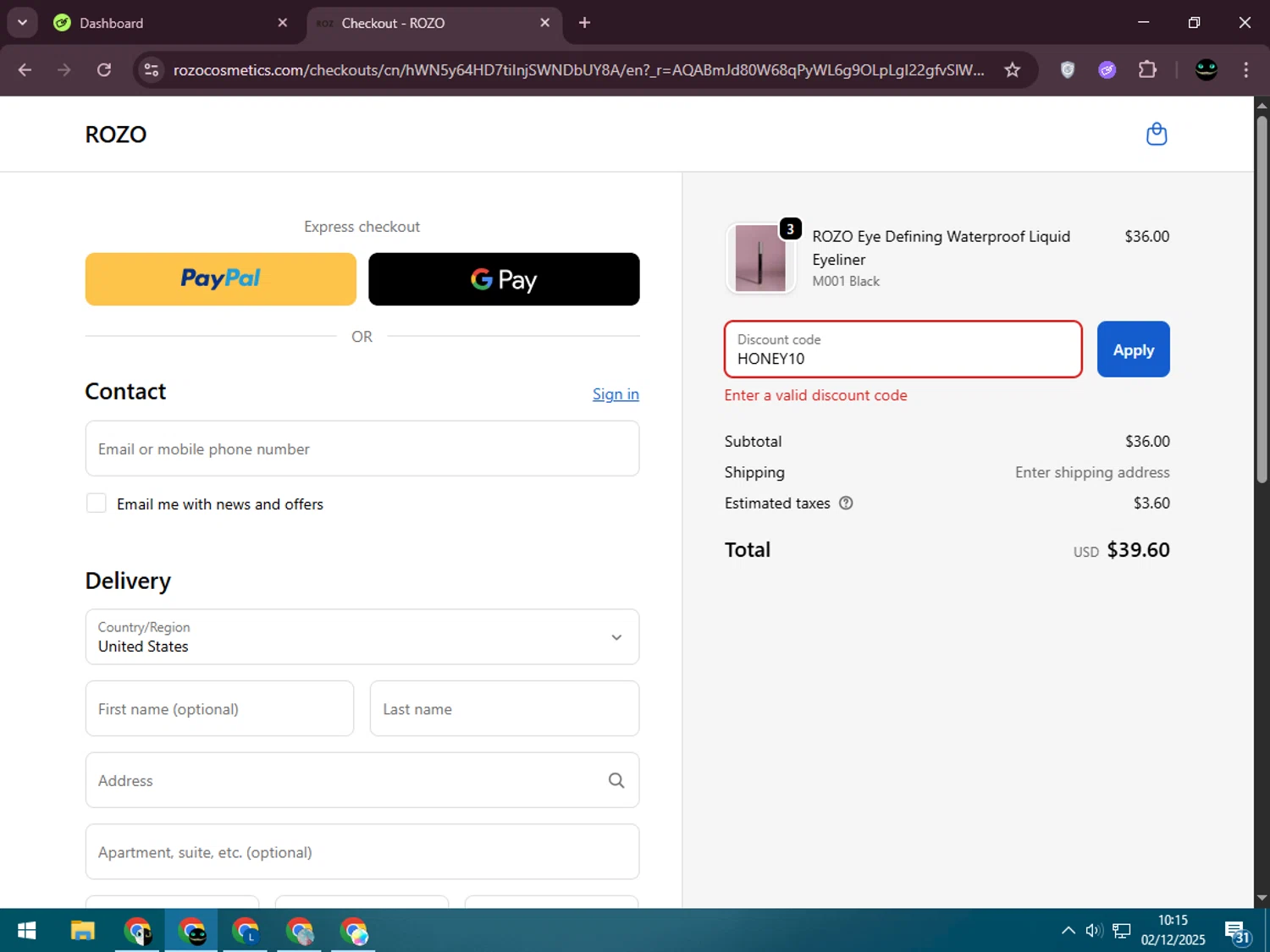
Task: Open the browser extensions puzzle icon
Action: [1147, 70]
